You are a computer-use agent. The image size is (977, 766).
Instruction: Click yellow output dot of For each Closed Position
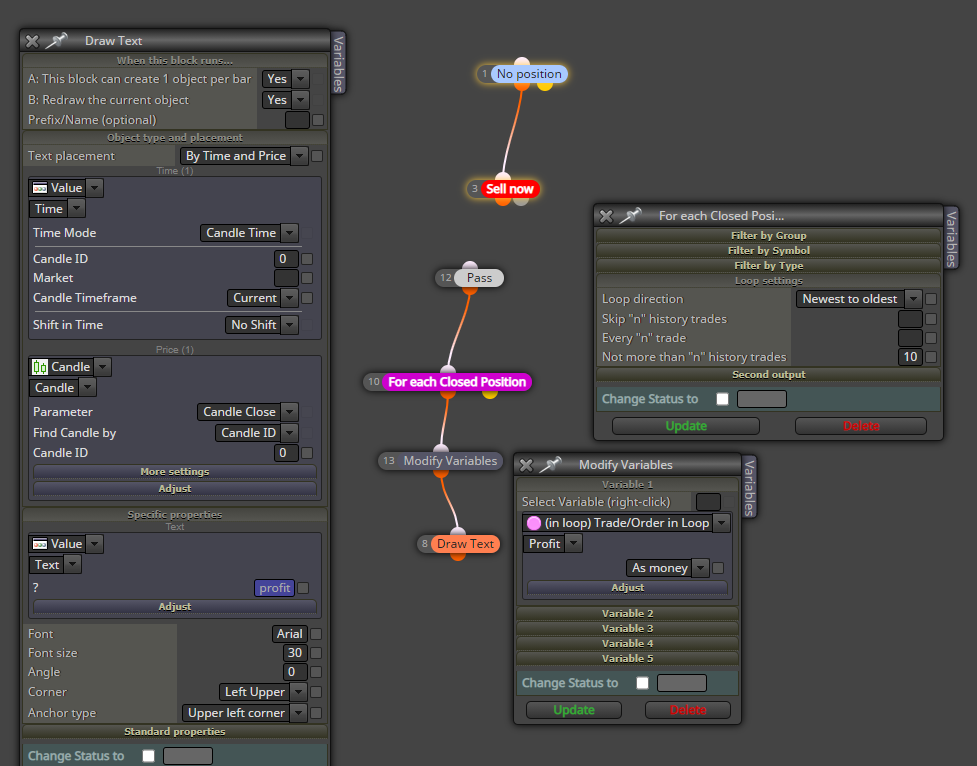click(490, 393)
